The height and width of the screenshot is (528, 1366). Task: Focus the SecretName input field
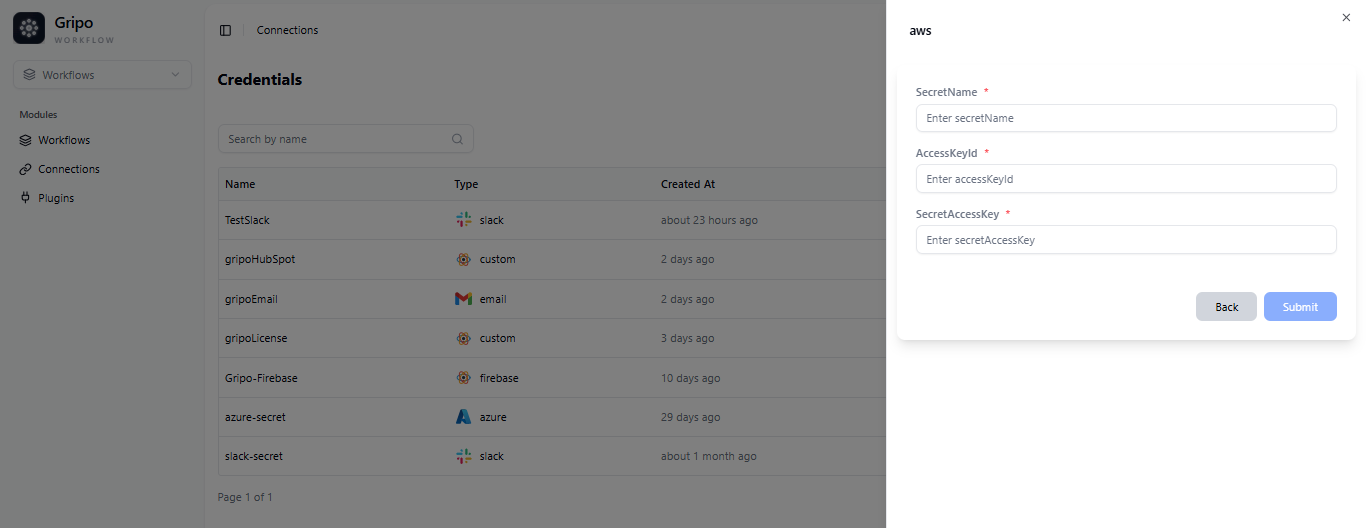1125,118
